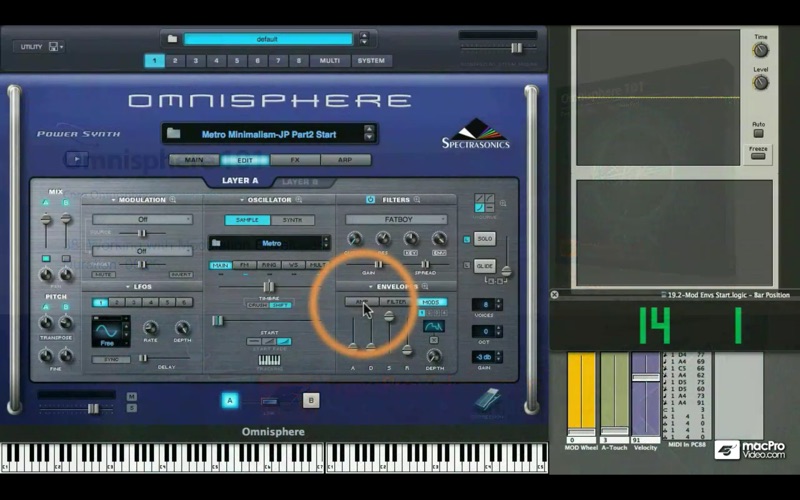Image resolution: width=800 pixels, height=500 pixels.
Task: Step through patches with Metro Minimalism arrows
Action: click(x=369, y=134)
